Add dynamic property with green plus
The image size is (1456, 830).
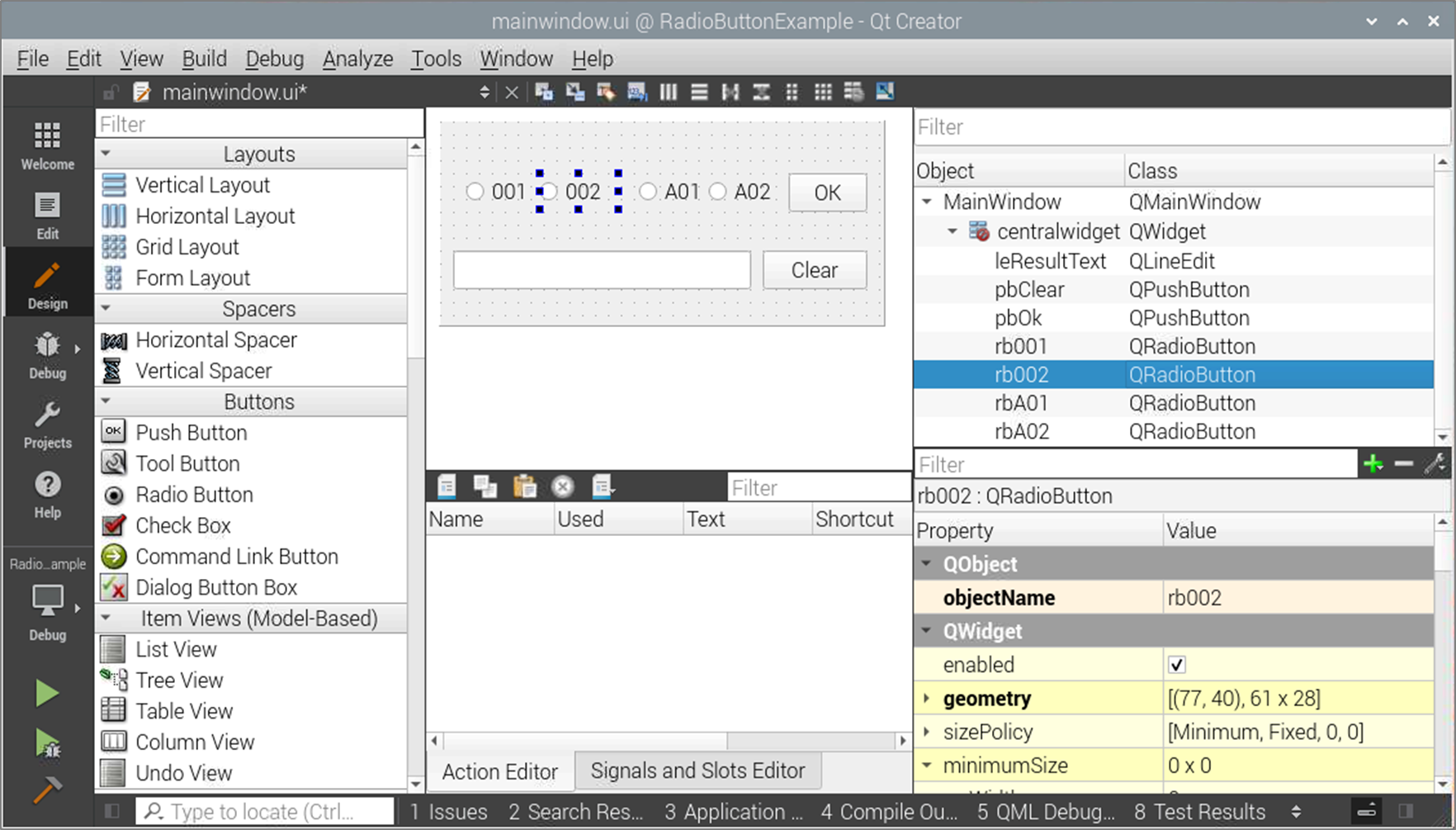pos(1373,464)
